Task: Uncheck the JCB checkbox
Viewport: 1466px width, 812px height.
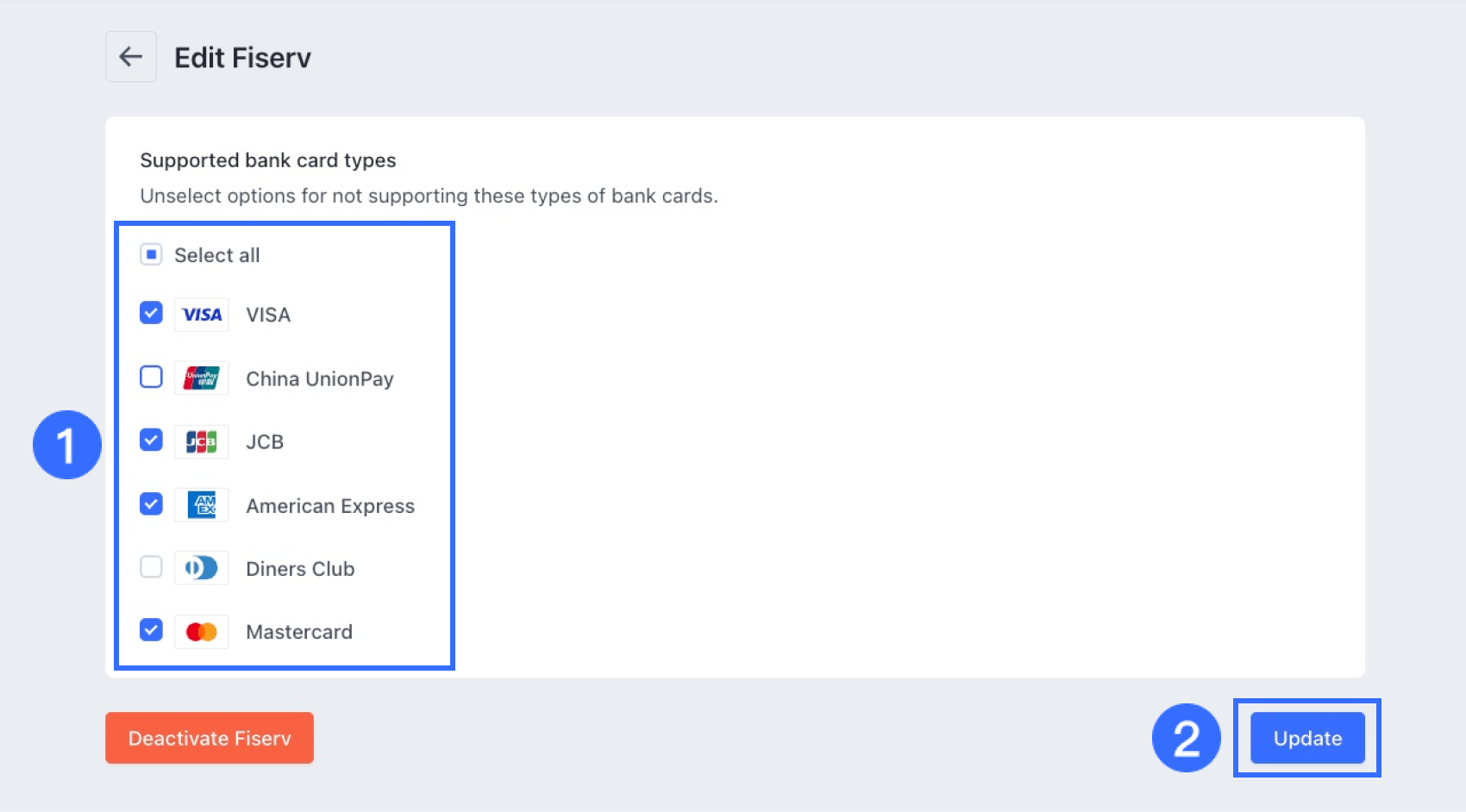Action: (151, 440)
